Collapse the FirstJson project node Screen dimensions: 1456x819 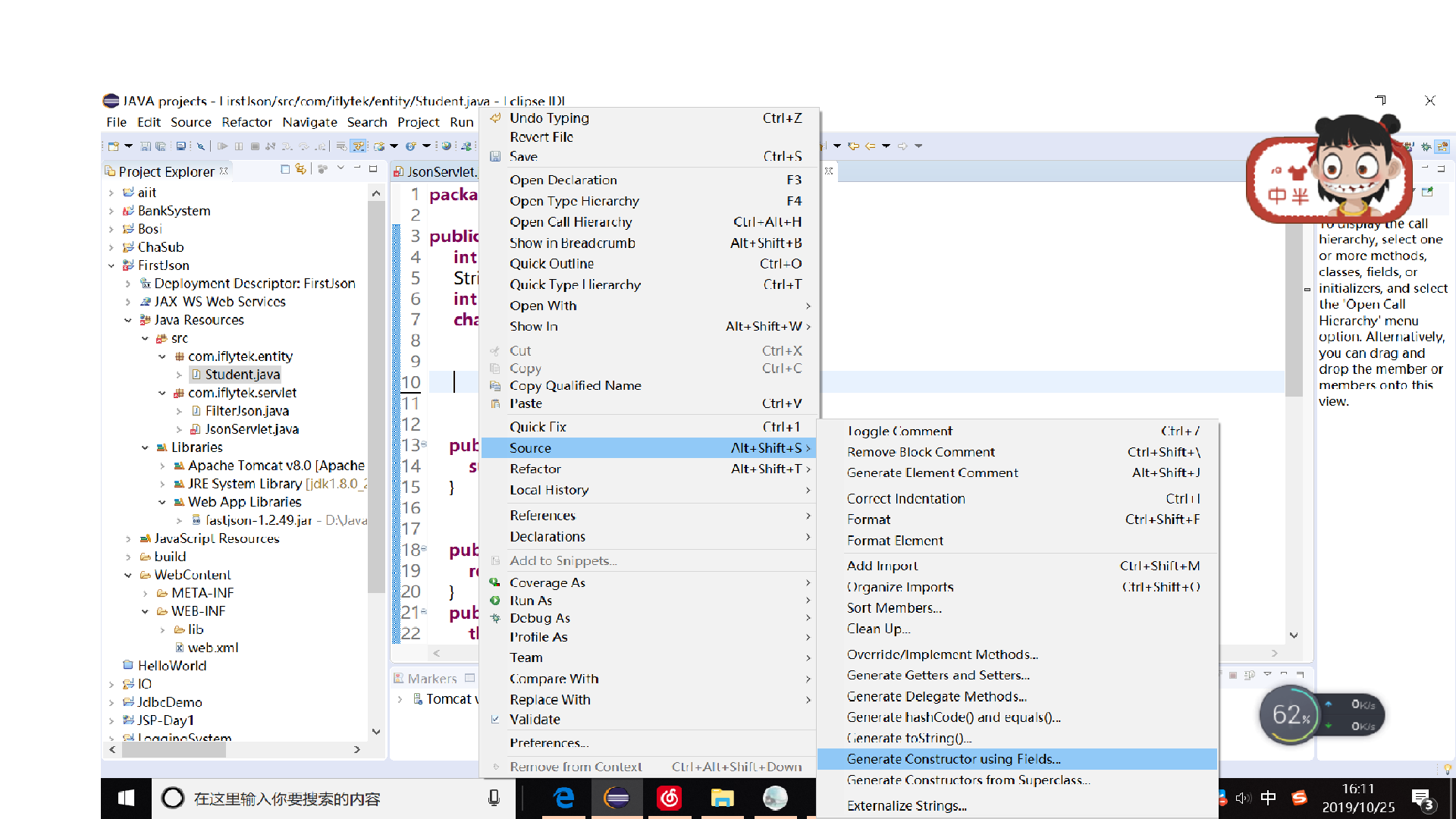[111, 265]
